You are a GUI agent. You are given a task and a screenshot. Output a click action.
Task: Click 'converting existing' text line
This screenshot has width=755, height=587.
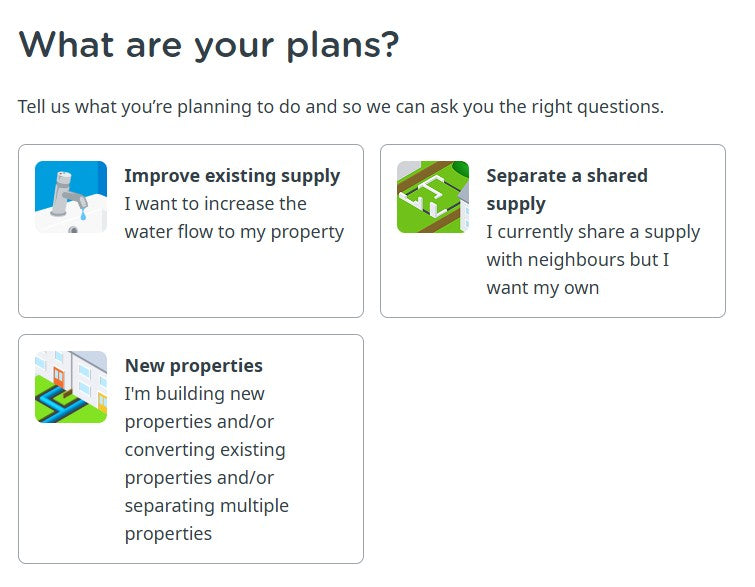(x=205, y=450)
